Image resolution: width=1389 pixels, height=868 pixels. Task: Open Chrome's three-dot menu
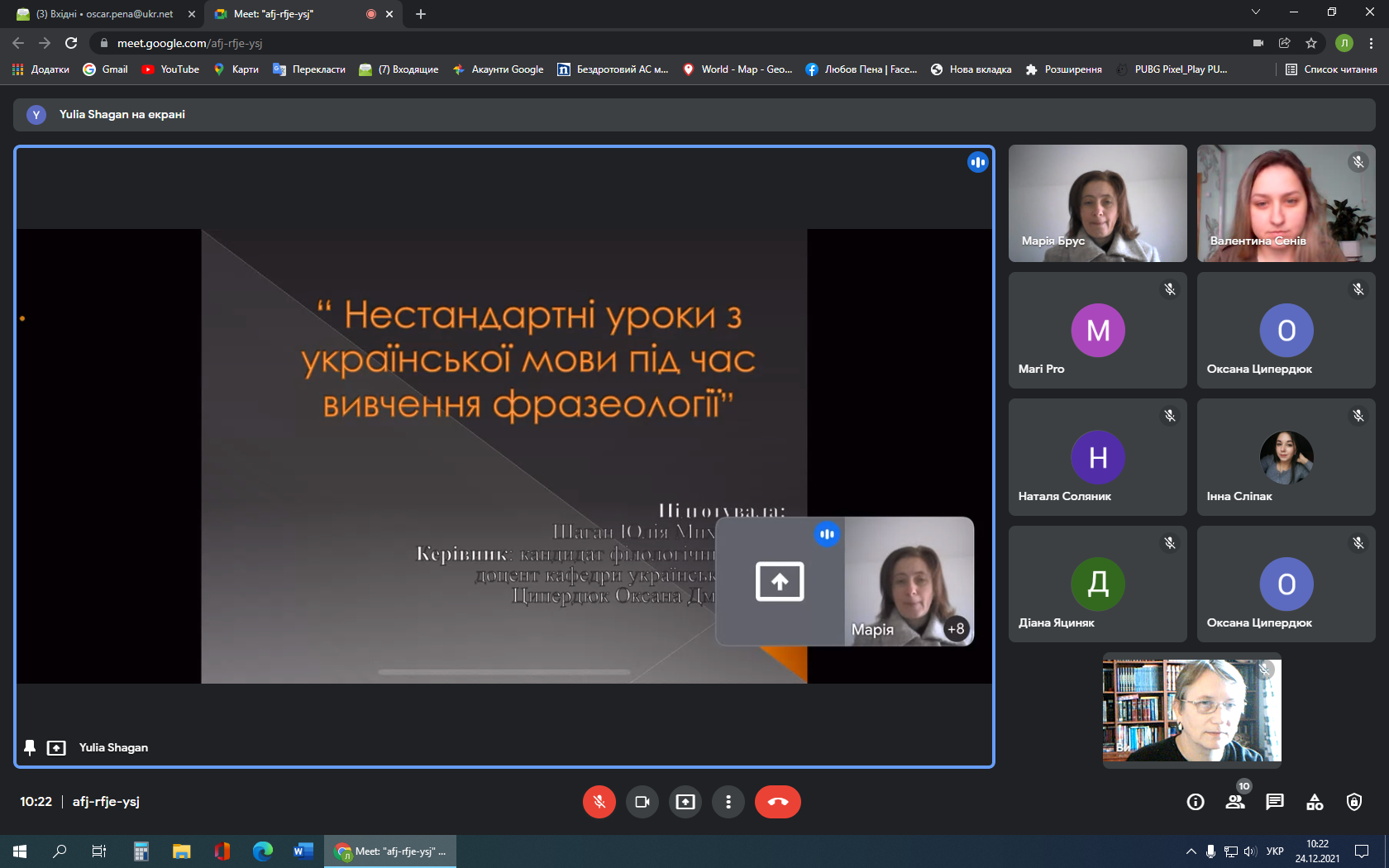pyautogui.click(x=1371, y=43)
